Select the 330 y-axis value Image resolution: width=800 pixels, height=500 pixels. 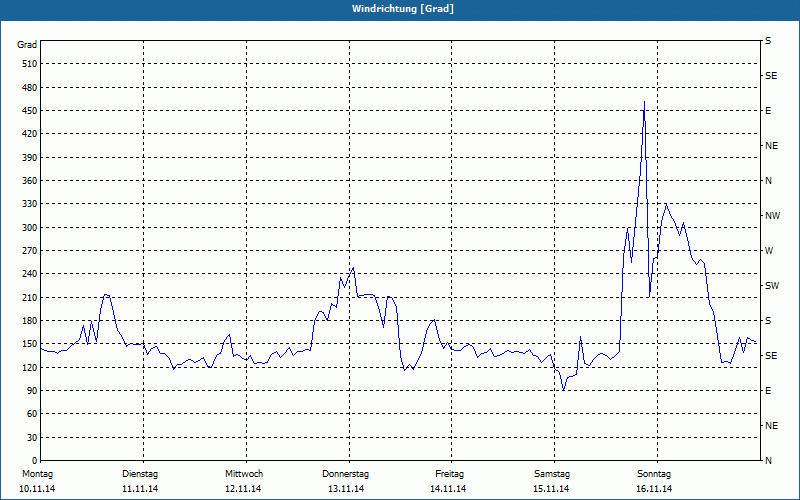(x=30, y=204)
